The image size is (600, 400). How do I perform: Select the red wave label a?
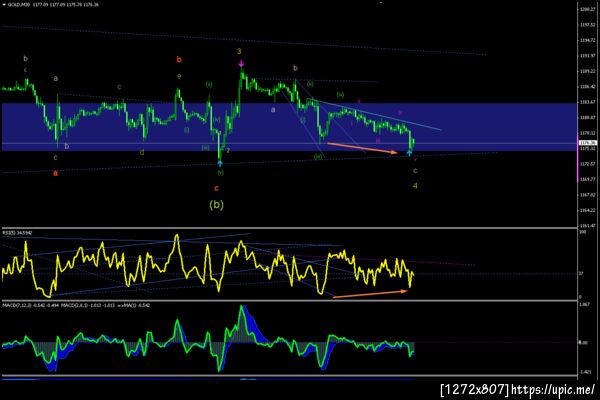[x=55, y=173]
